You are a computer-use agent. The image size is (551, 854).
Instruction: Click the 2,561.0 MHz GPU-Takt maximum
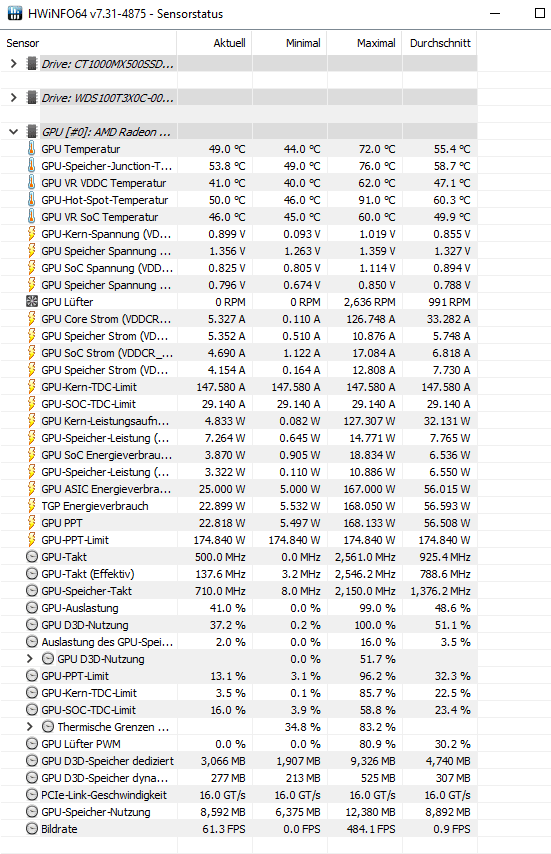(365, 557)
